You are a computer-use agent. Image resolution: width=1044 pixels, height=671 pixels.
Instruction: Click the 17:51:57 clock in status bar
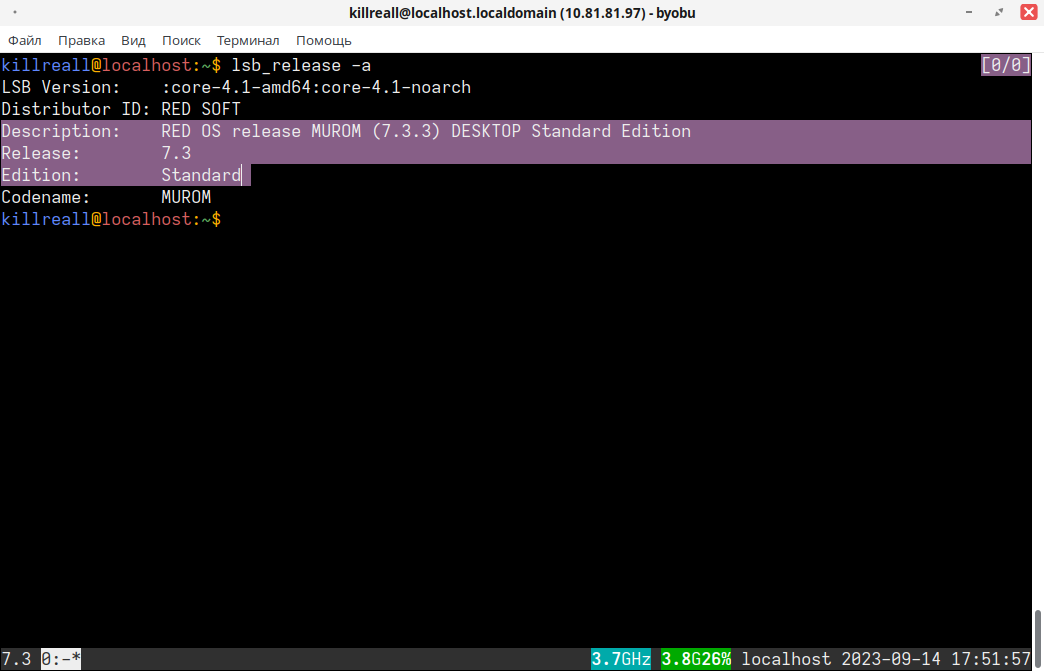(x=991, y=659)
